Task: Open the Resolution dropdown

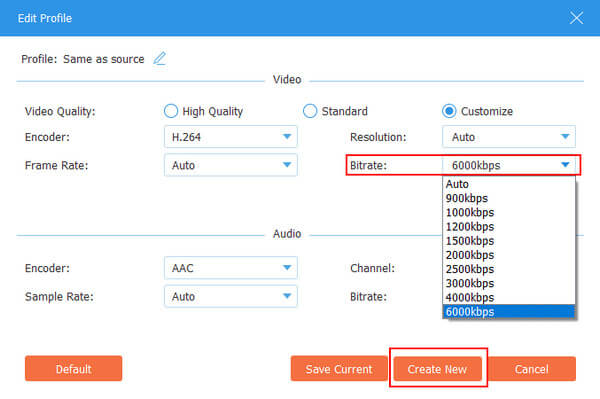Action: pyautogui.click(x=509, y=137)
